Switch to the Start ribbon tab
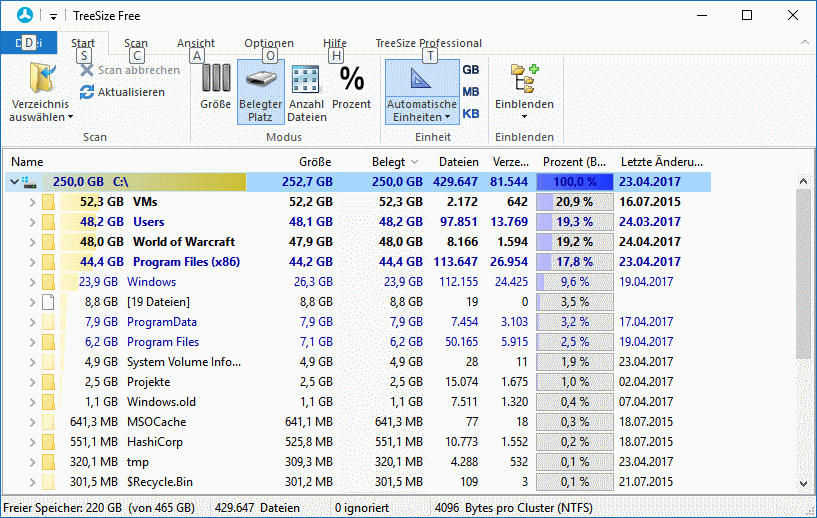Image resolution: width=817 pixels, height=518 pixels. coord(83,43)
